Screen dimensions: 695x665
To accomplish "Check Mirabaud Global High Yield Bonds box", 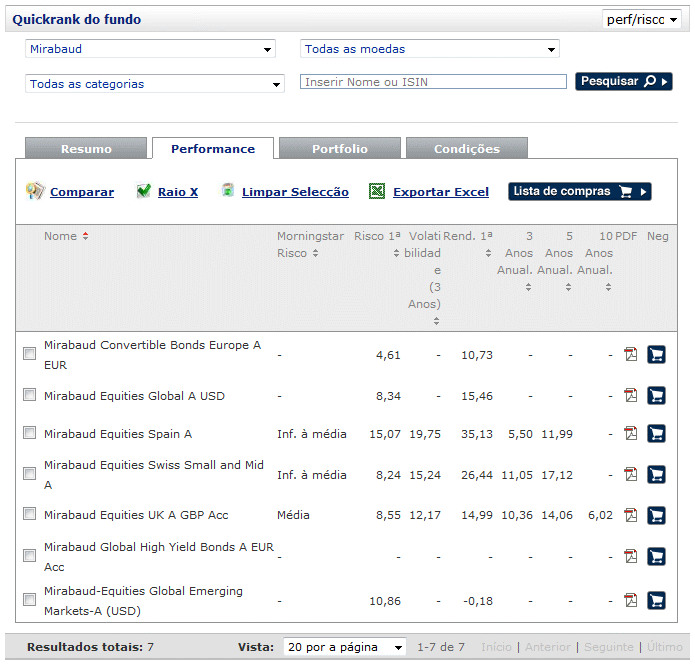I will pyautogui.click(x=29, y=555).
